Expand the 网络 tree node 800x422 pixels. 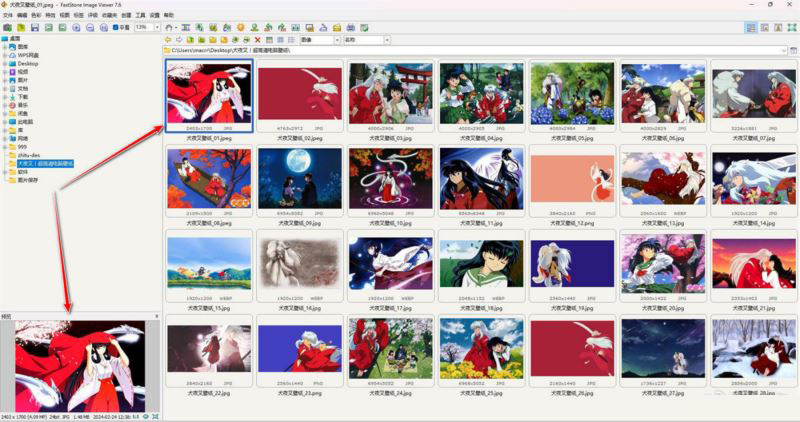[5, 138]
